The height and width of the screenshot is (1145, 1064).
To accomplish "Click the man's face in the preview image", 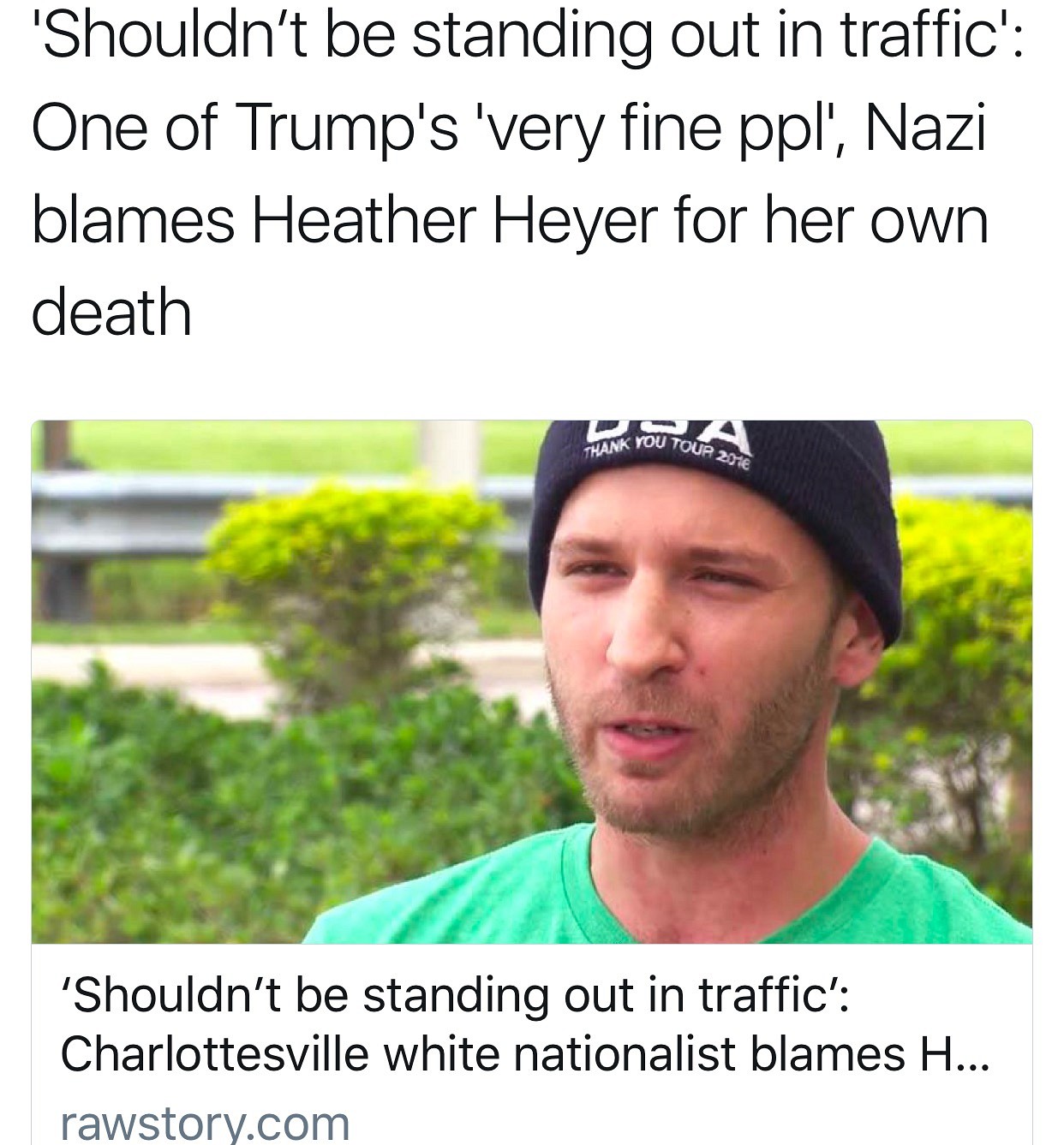I will pyautogui.click(x=685, y=659).
